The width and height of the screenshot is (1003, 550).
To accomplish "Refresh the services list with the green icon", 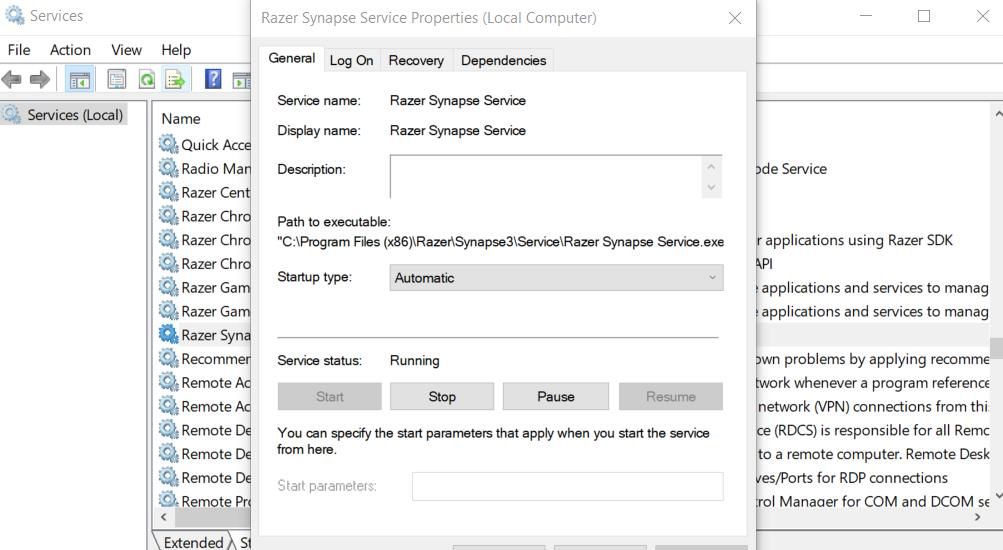I will (x=147, y=79).
